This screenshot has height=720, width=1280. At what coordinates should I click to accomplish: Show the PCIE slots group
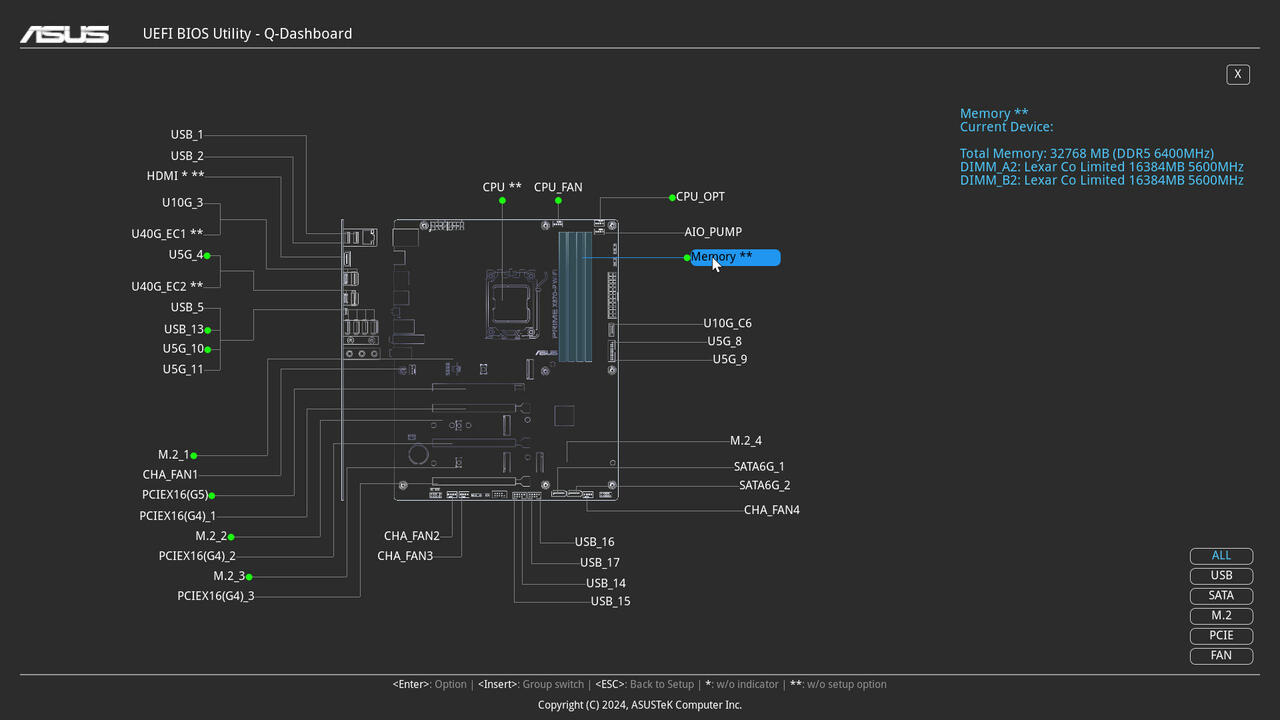pyautogui.click(x=1221, y=636)
